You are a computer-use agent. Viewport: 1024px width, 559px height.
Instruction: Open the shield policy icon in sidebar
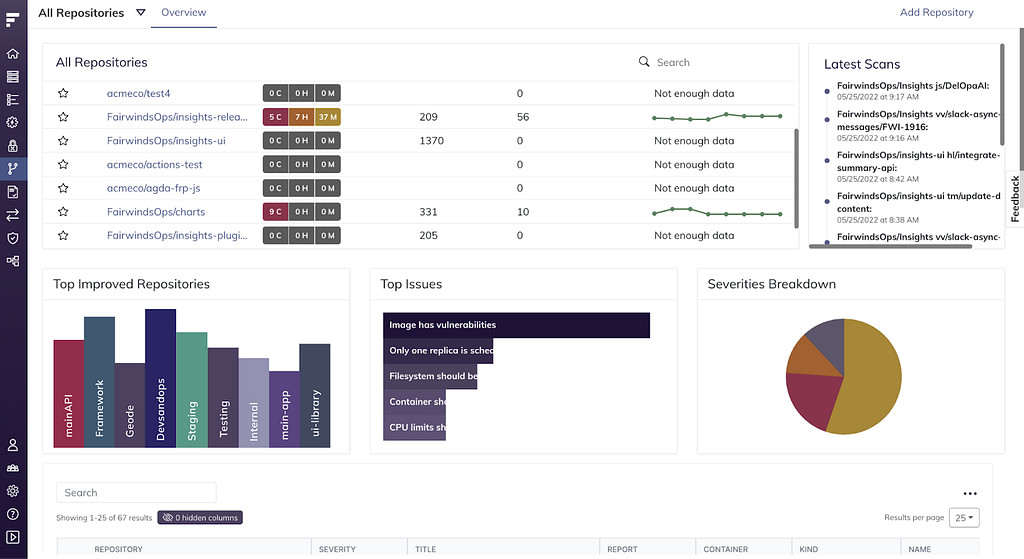click(x=12, y=238)
